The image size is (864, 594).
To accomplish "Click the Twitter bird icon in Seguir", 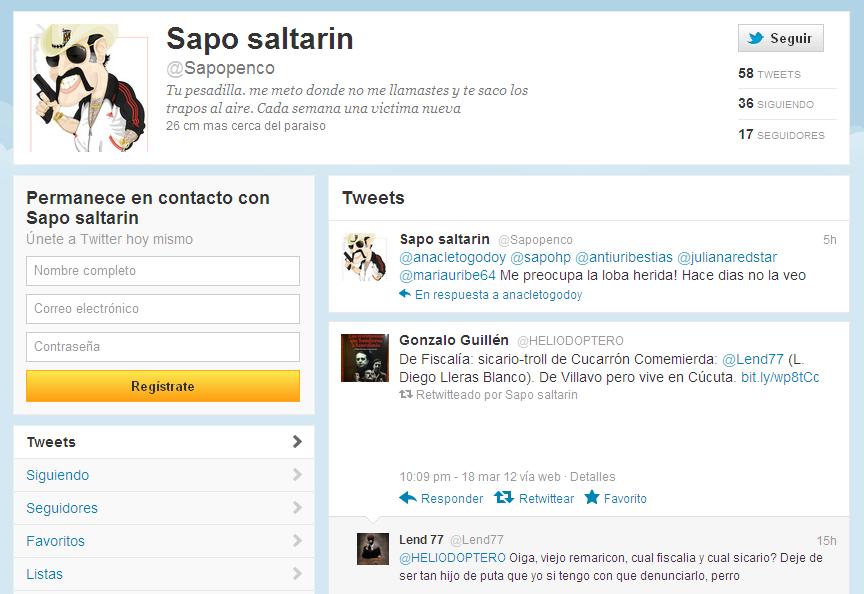I will [755, 38].
